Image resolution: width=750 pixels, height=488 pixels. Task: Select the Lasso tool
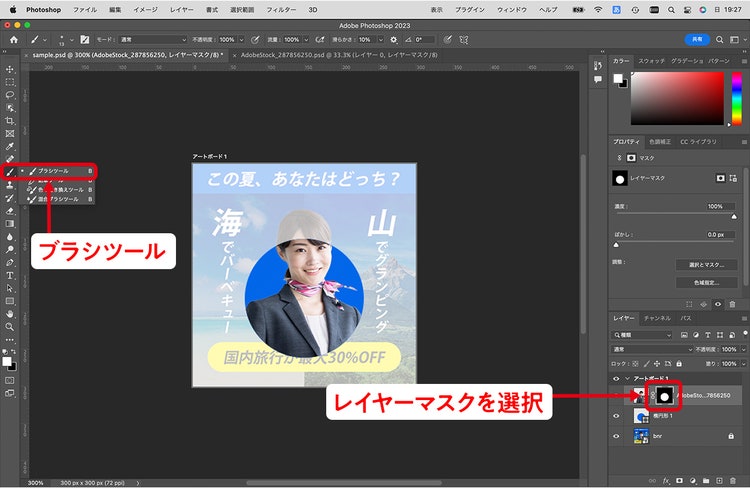pos(10,95)
